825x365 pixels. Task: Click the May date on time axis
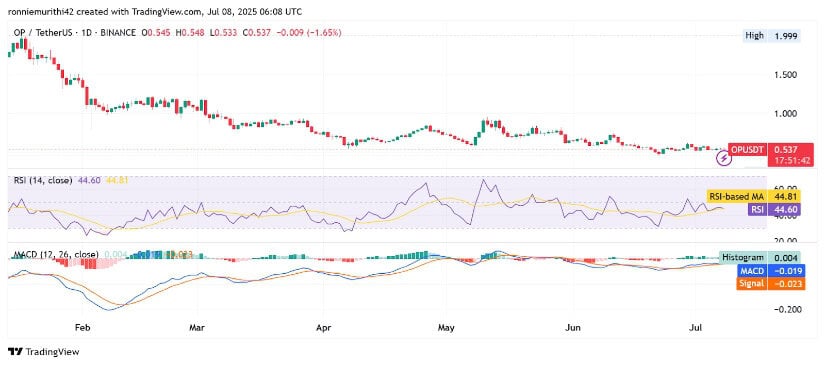point(446,328)
